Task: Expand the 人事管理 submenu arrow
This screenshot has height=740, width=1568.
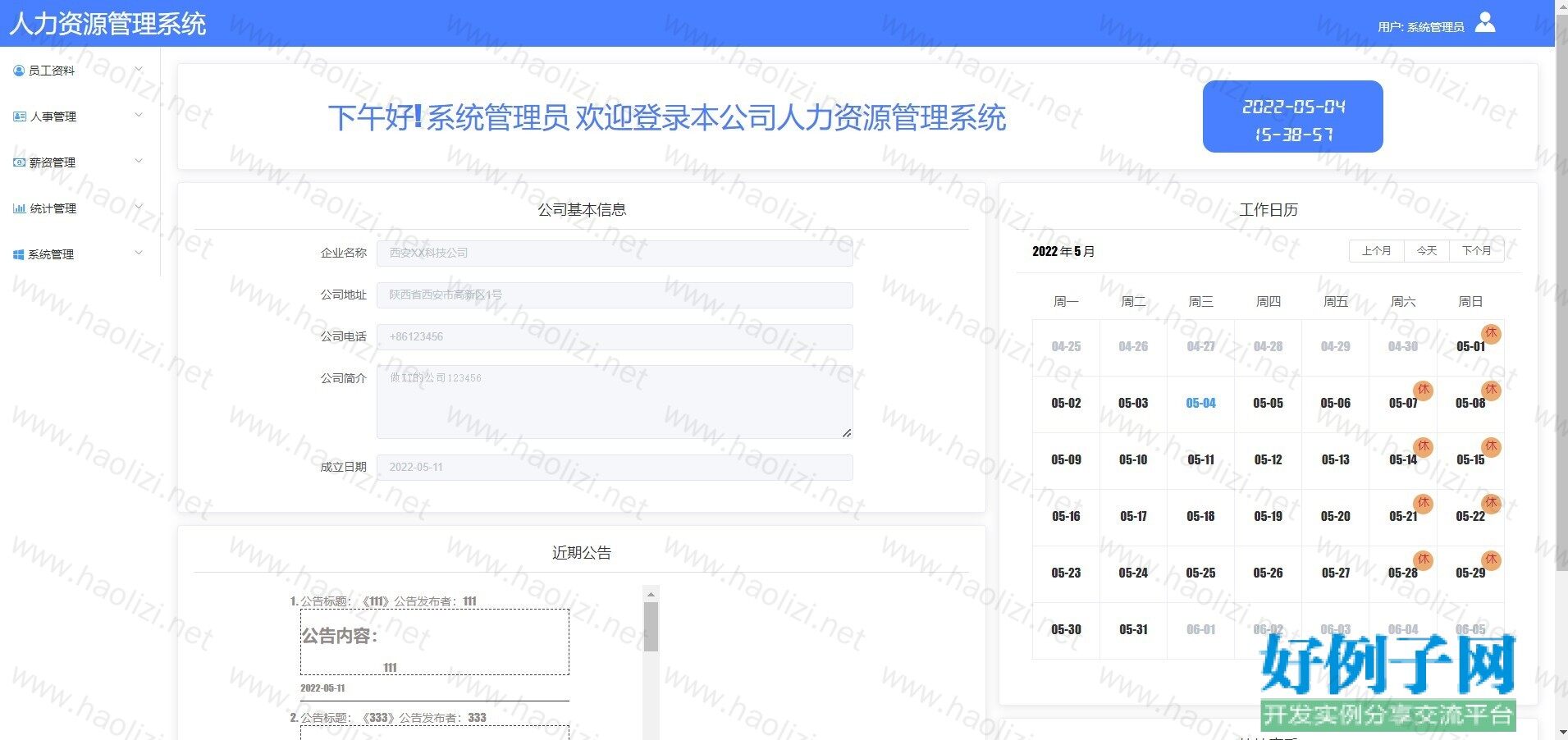Action: coord(138,116)
